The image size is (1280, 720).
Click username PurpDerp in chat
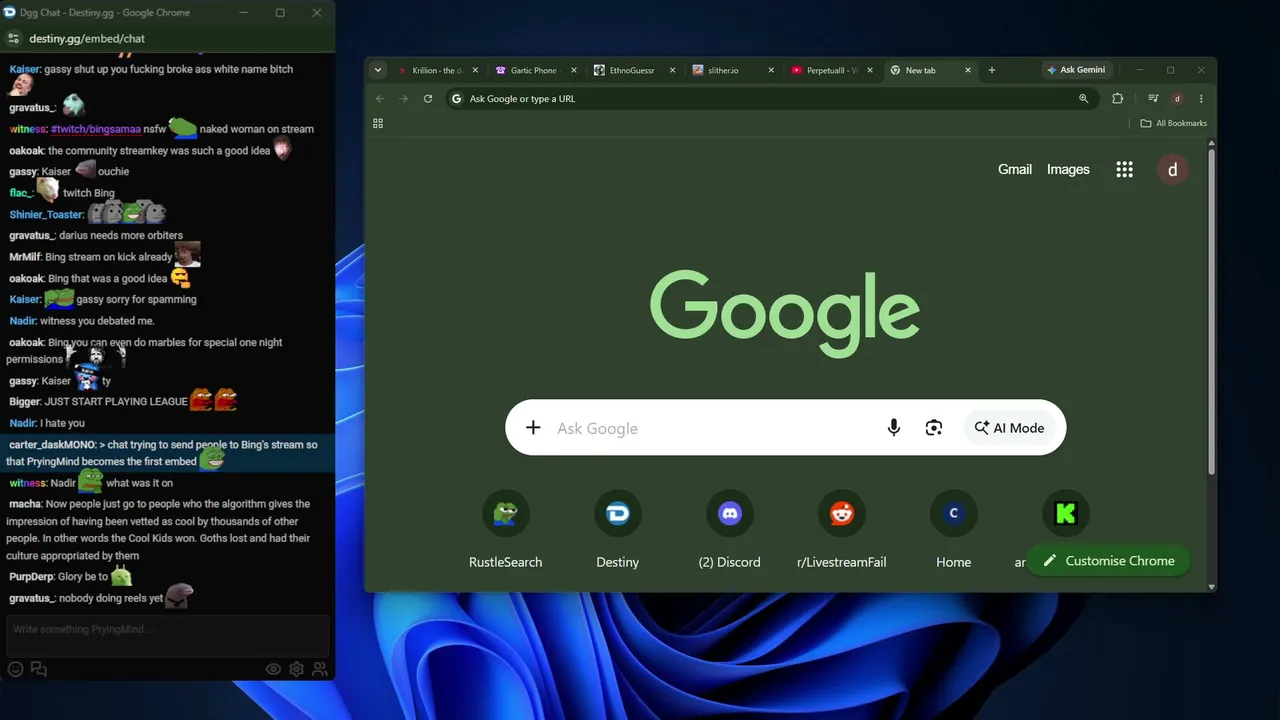pyautogui.click(x=32, y=577)
